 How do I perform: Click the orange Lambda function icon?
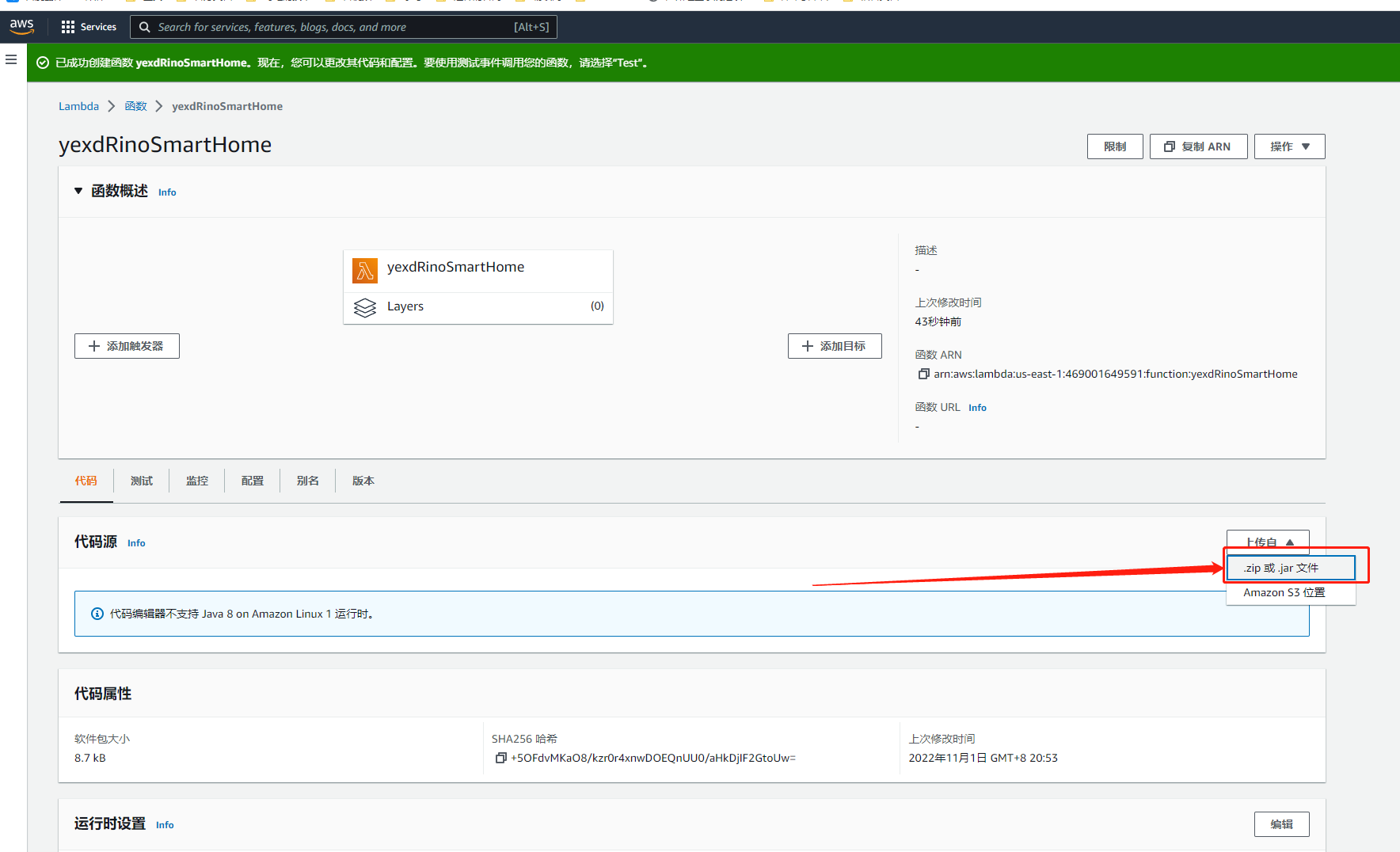[365, 271]
